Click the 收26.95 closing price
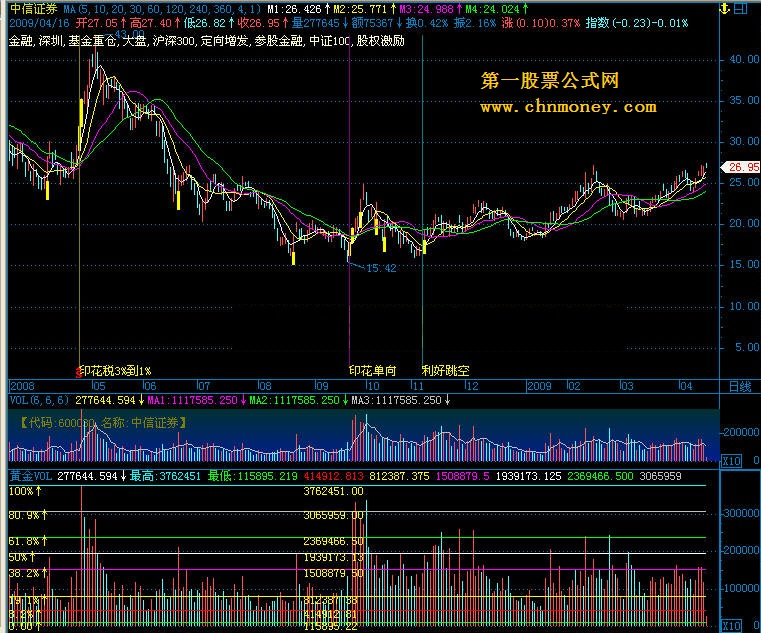The width and height of the screenshot is (761, 633). pyautogui.click(x=263, y=23)
